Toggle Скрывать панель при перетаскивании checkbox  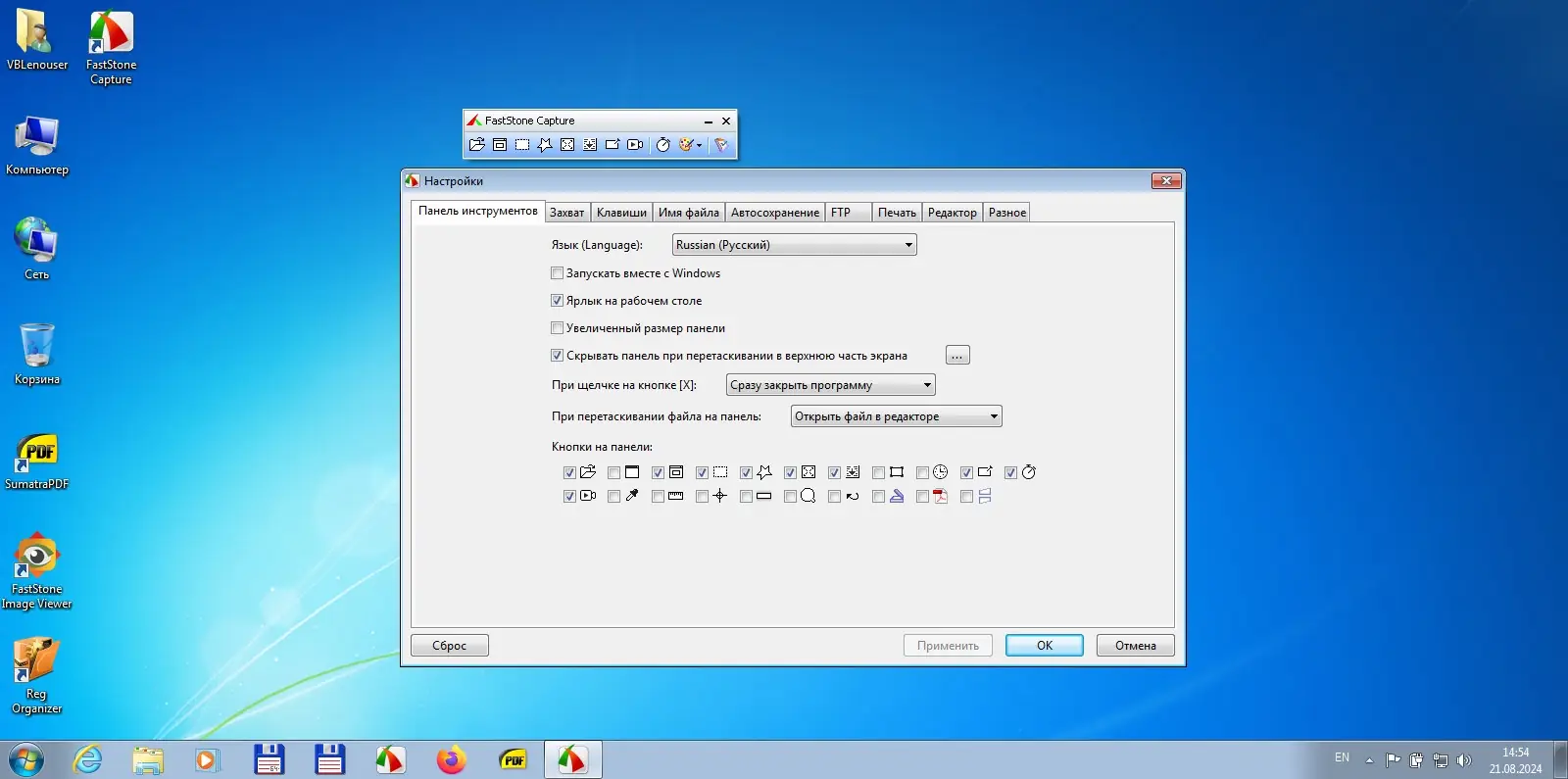click(x=557, y=356)
